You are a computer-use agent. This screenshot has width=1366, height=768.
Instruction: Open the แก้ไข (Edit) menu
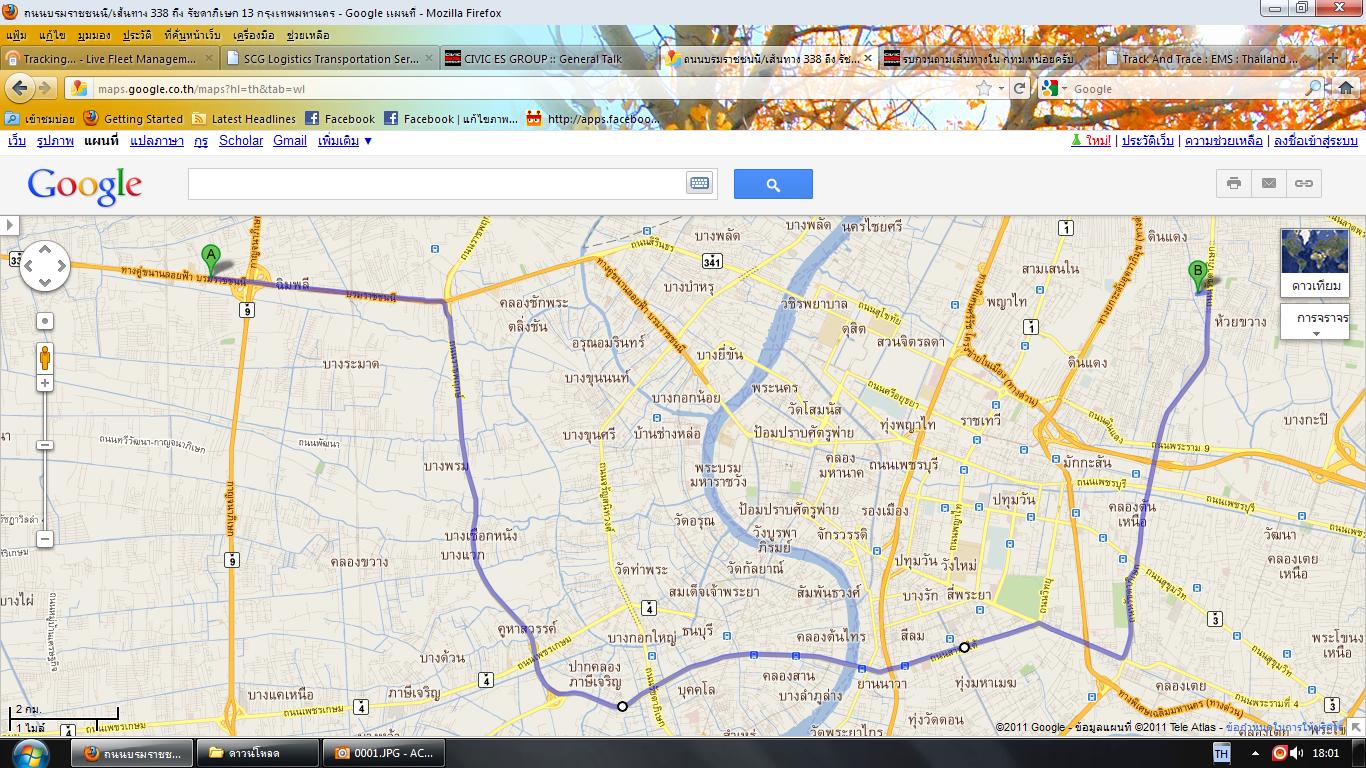(52, 35)
